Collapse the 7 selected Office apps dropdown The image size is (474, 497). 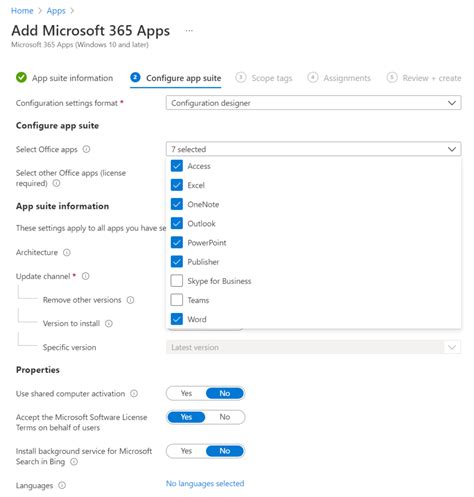click(313, 149)
